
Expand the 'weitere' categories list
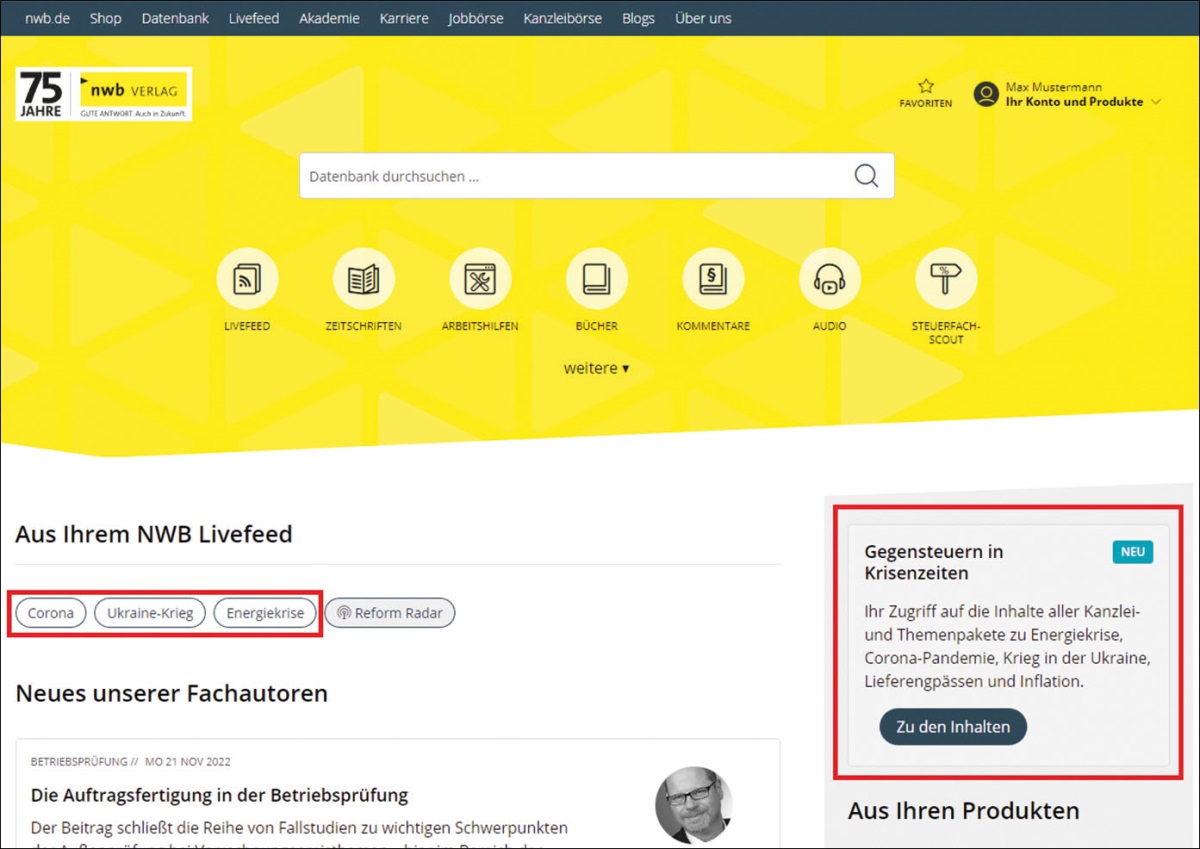tap(596, 368)
